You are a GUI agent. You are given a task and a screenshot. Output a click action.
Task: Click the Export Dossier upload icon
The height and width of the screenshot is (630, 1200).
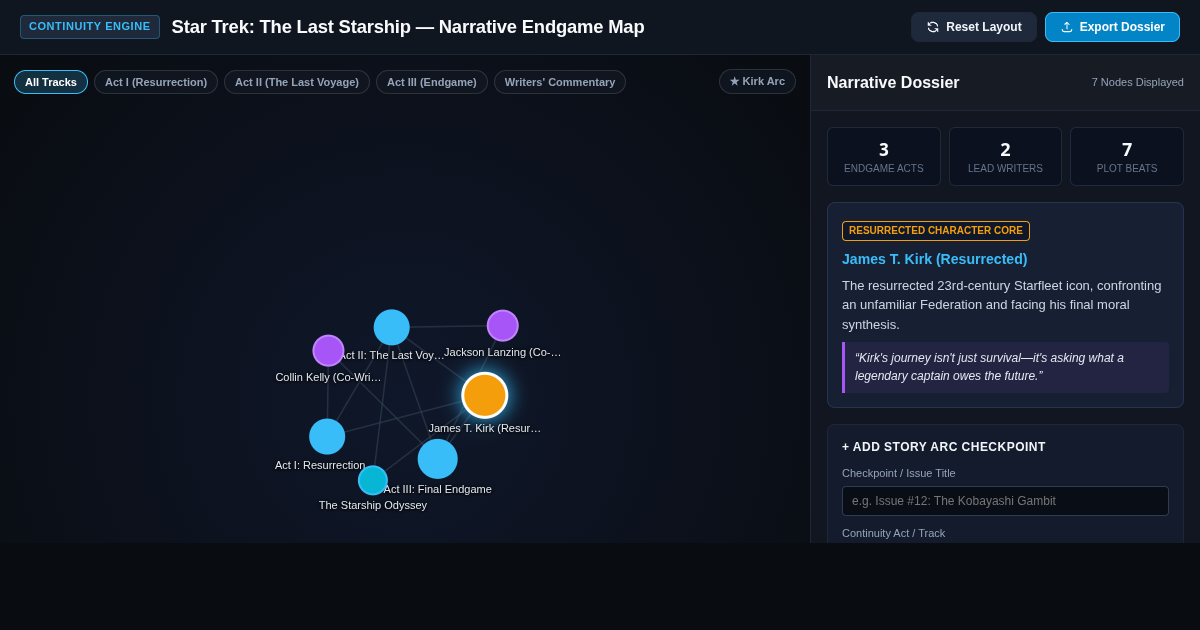[x=1067, y=27]
